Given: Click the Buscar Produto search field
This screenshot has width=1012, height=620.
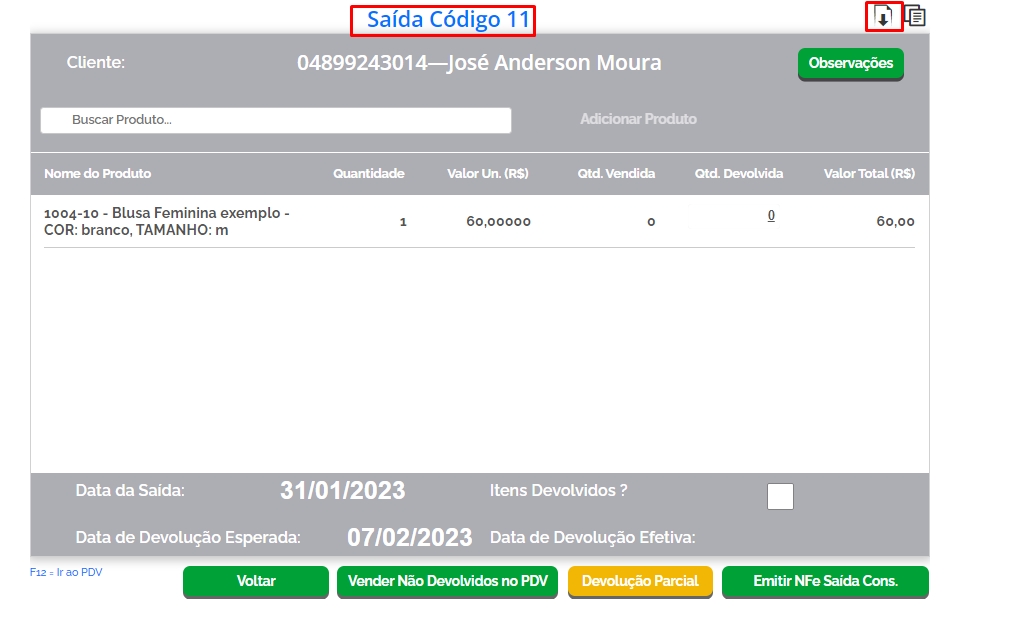Looking at the screenshot, I should point(276,120).
